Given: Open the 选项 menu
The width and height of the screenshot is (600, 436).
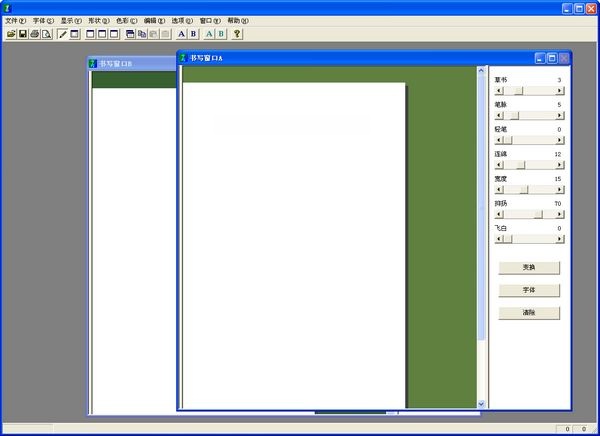Looking at the screenshot, I should pyautogui.click(x=182, y=21).
